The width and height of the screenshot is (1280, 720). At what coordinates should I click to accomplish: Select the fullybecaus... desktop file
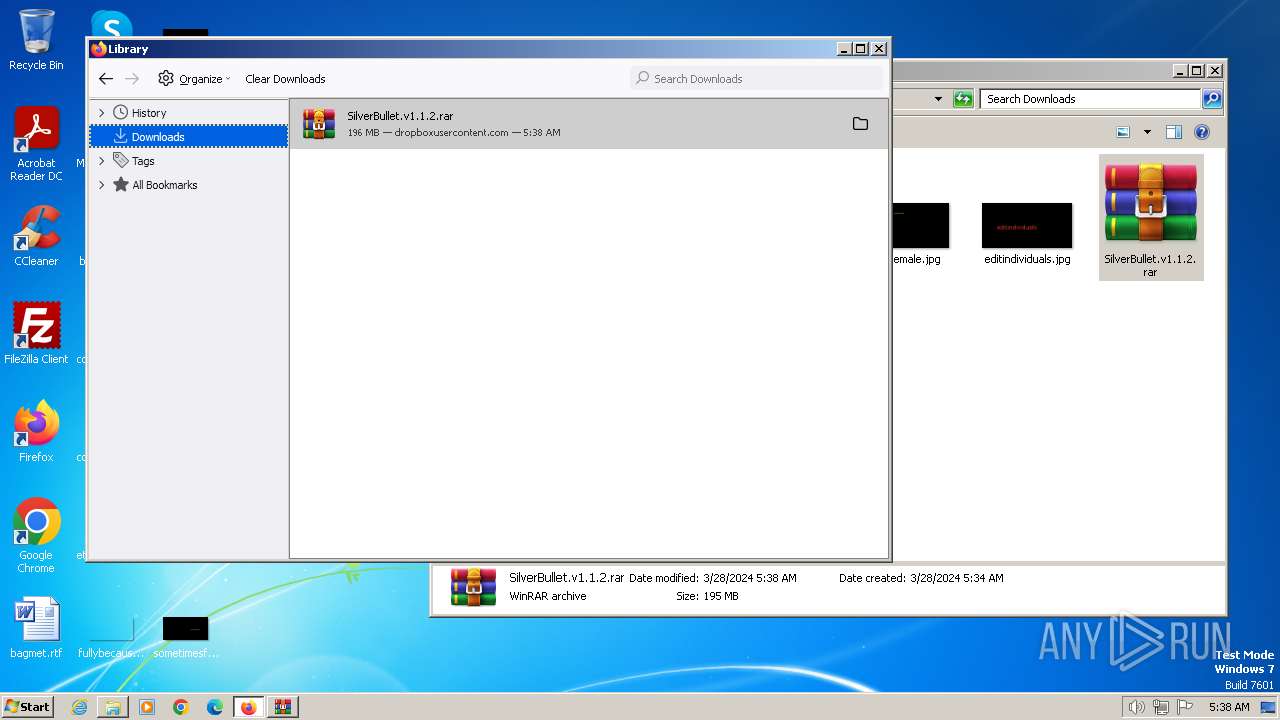coord(111,638)
